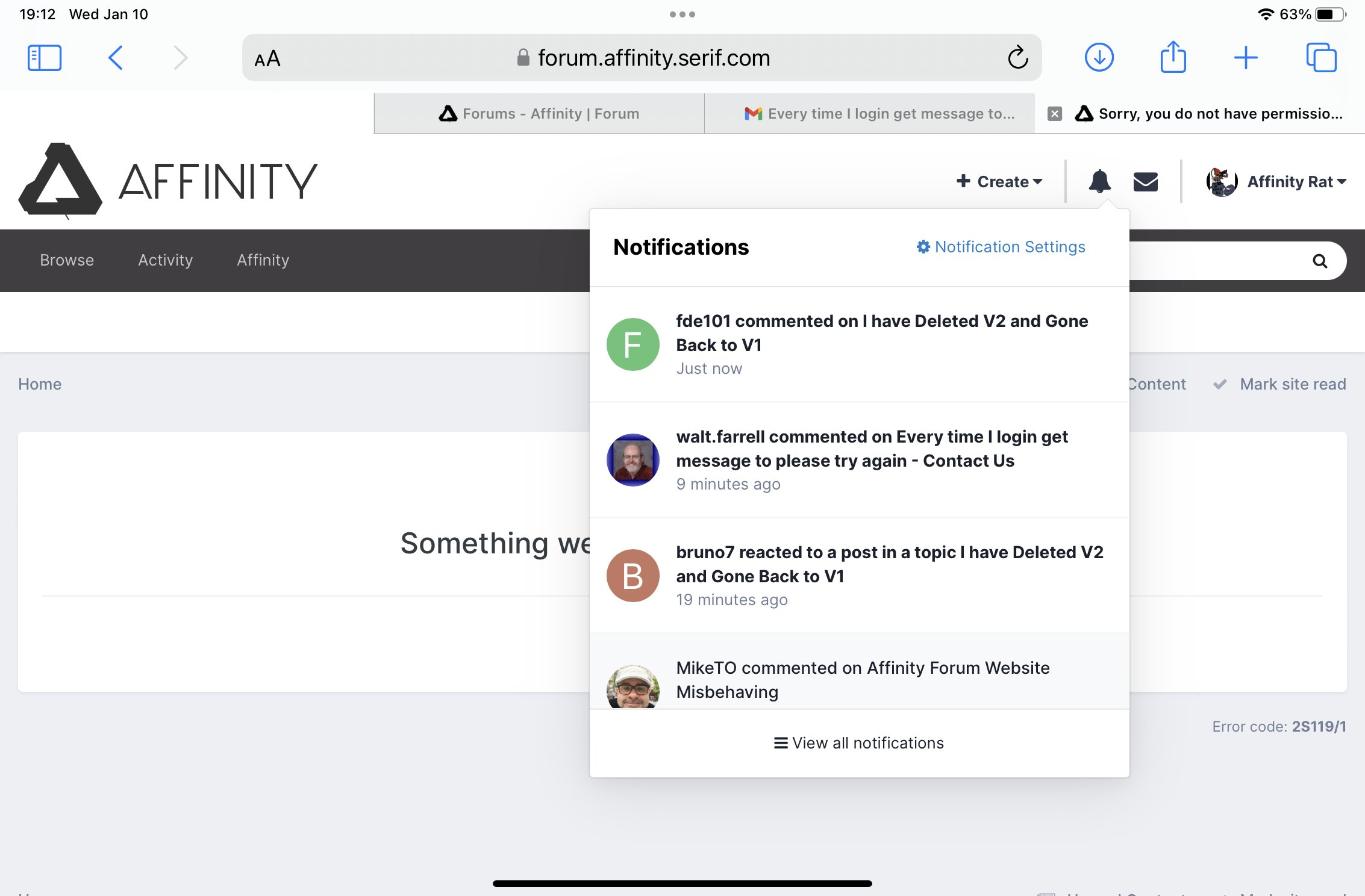Click MikeTO's avatar photo
The width and height of the screenshot is (1365, 896).
633,686
